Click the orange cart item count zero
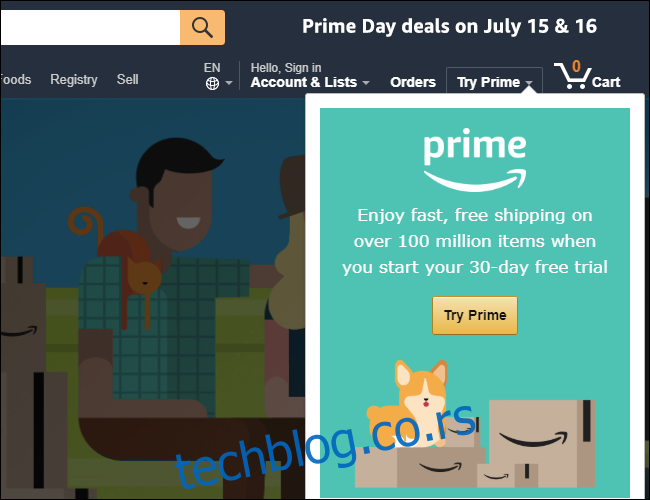 coord(576,66)
